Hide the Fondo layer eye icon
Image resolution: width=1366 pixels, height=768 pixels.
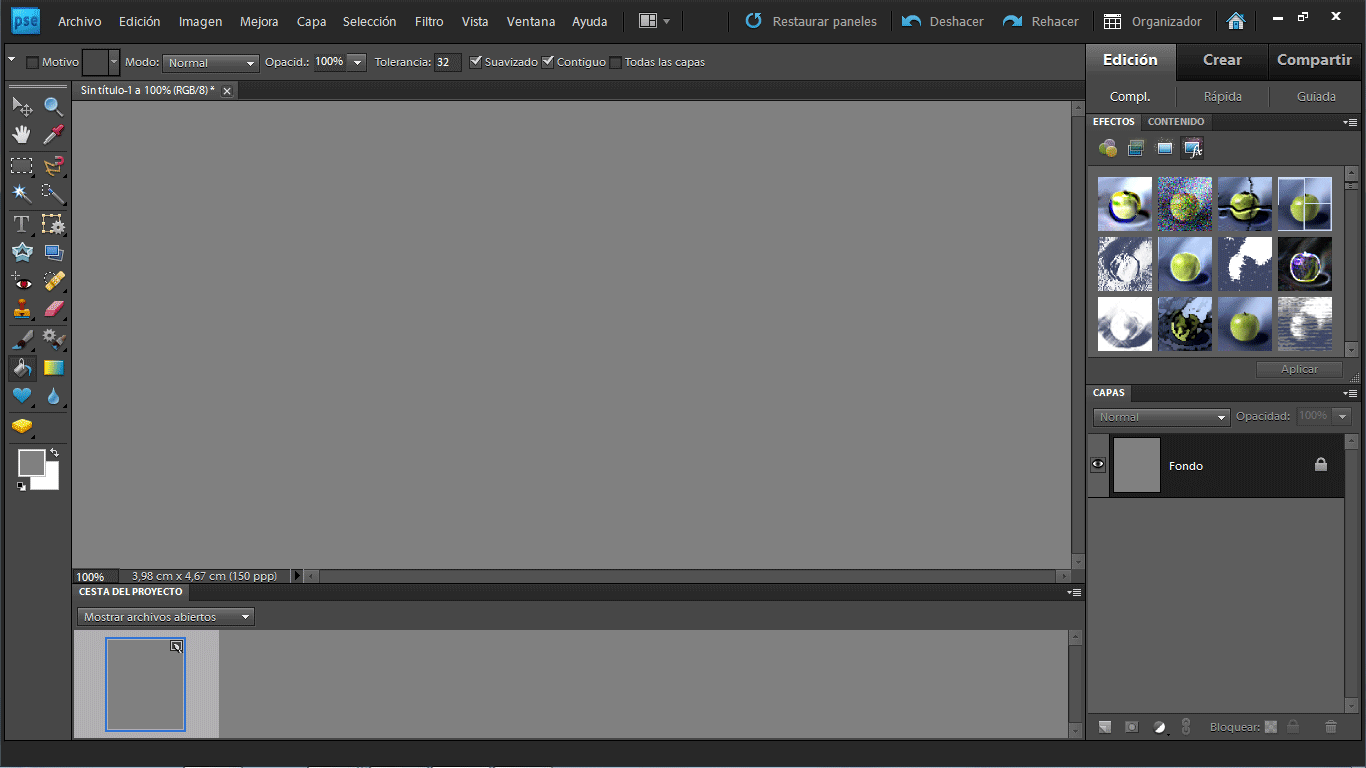(x=1098, y=465)
